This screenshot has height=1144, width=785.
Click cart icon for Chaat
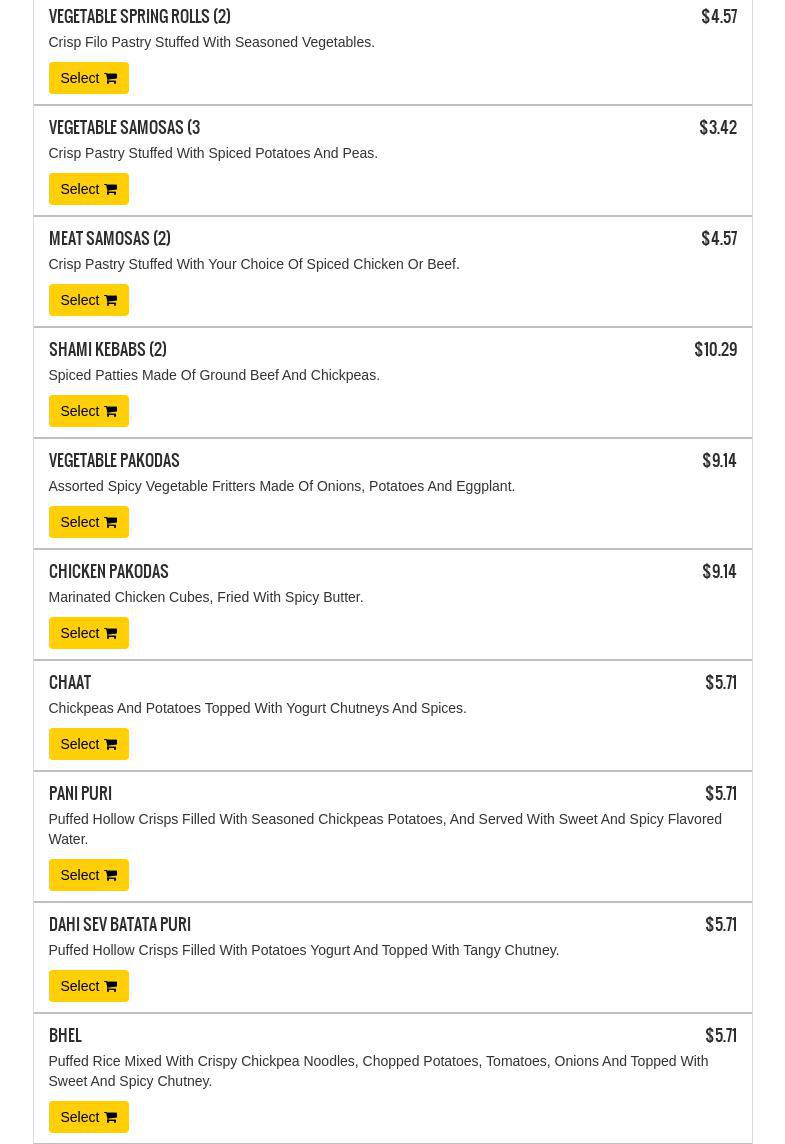(x=111, y=743)
